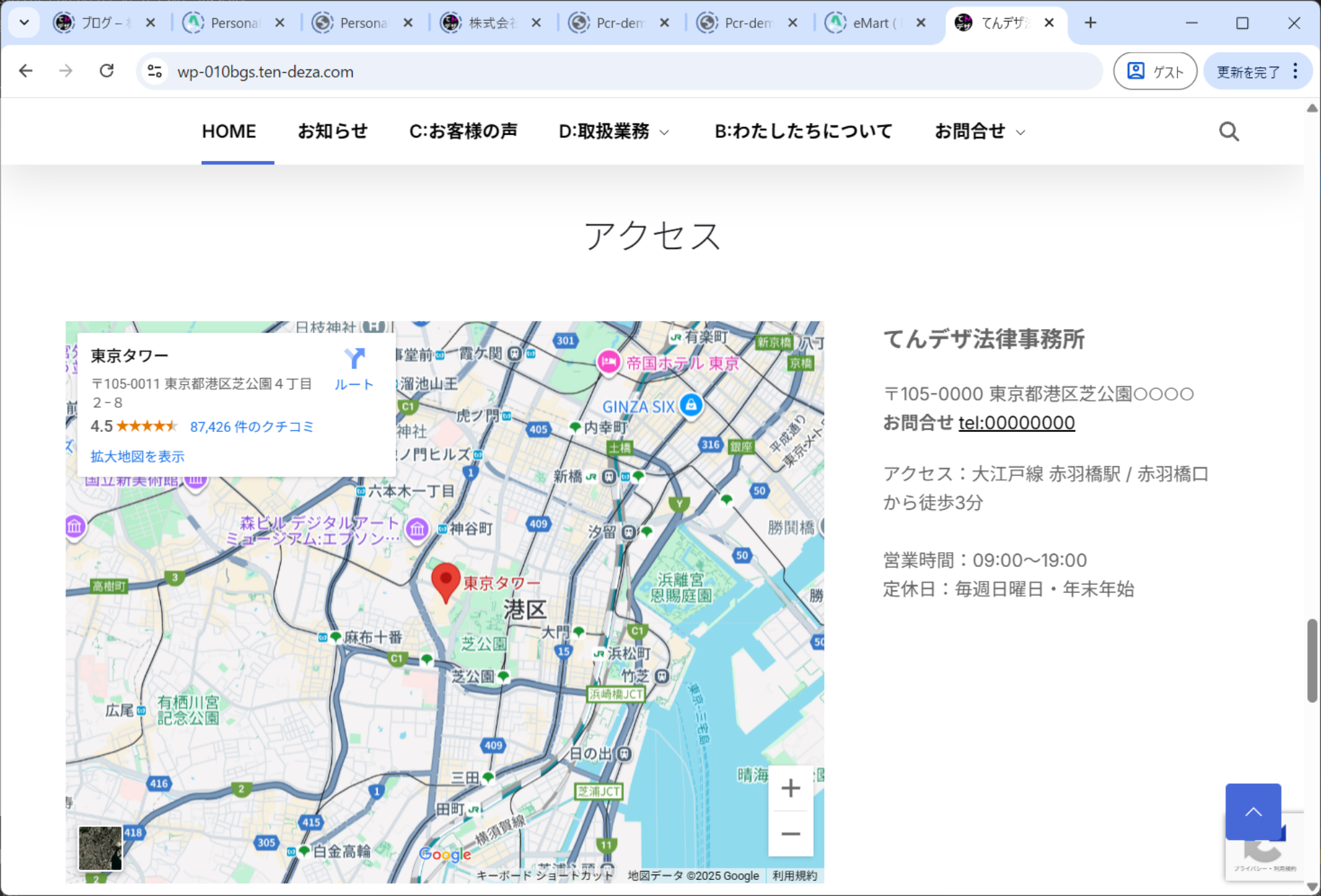Screen dimensions: 1321x896
Task: Click the browser address bar URL
Action: [265, 71]
